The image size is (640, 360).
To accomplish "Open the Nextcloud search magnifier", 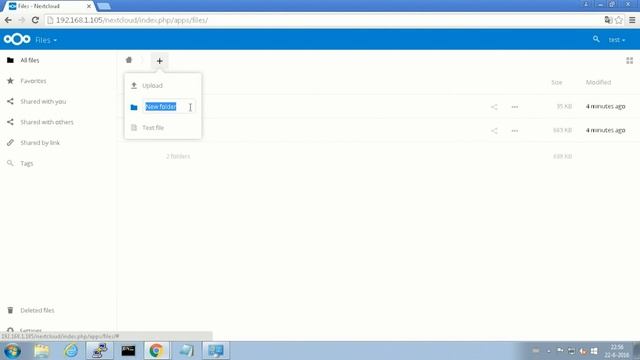I will click(x=596, y=39).
